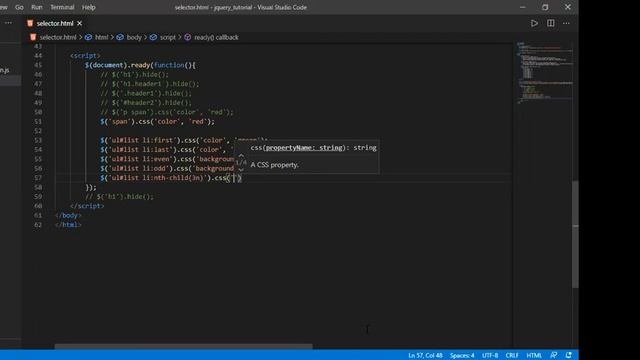
Task: Run the code with the play icon
Action: point(534,23)
